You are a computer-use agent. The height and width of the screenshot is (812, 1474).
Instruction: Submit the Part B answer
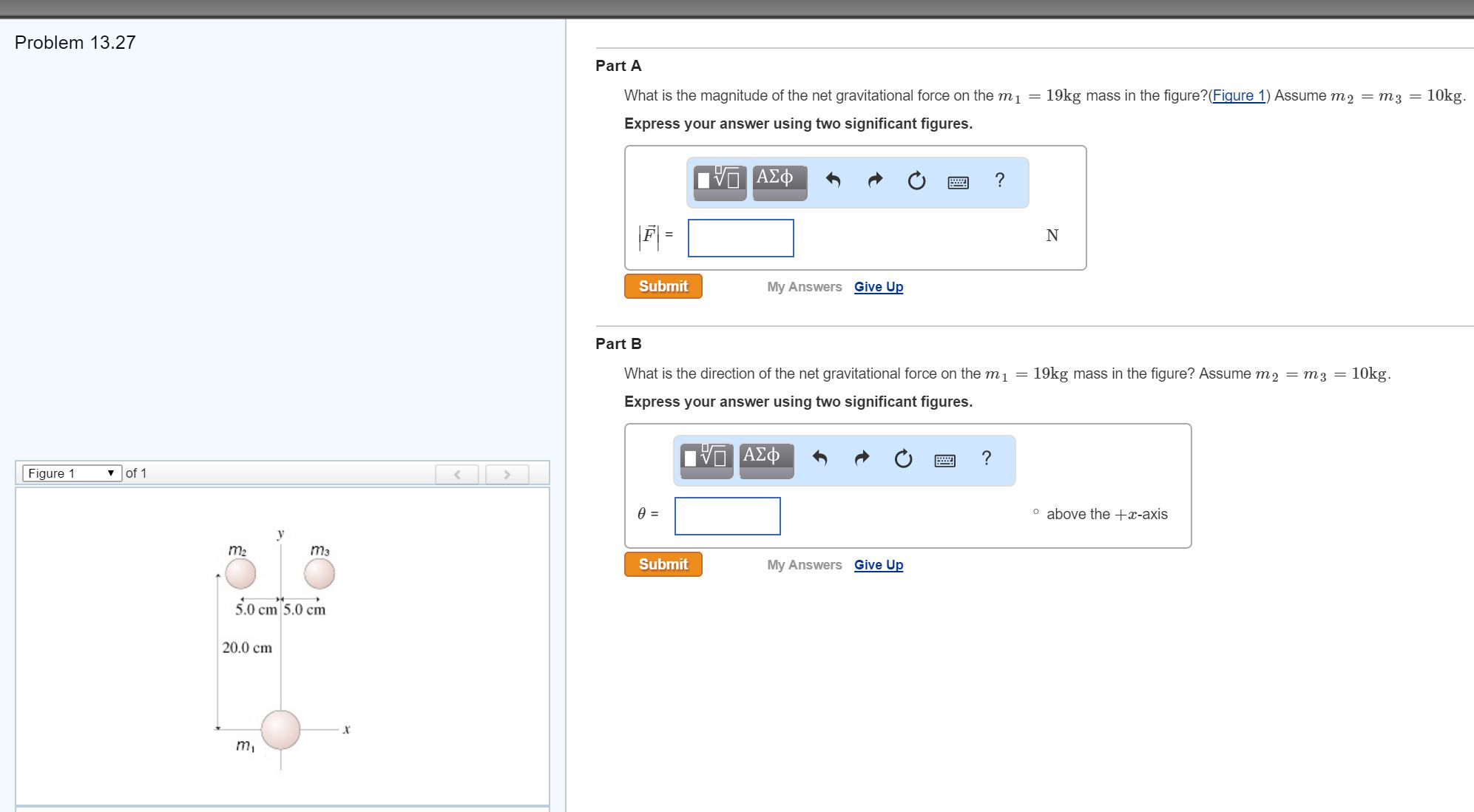(663, 564)
